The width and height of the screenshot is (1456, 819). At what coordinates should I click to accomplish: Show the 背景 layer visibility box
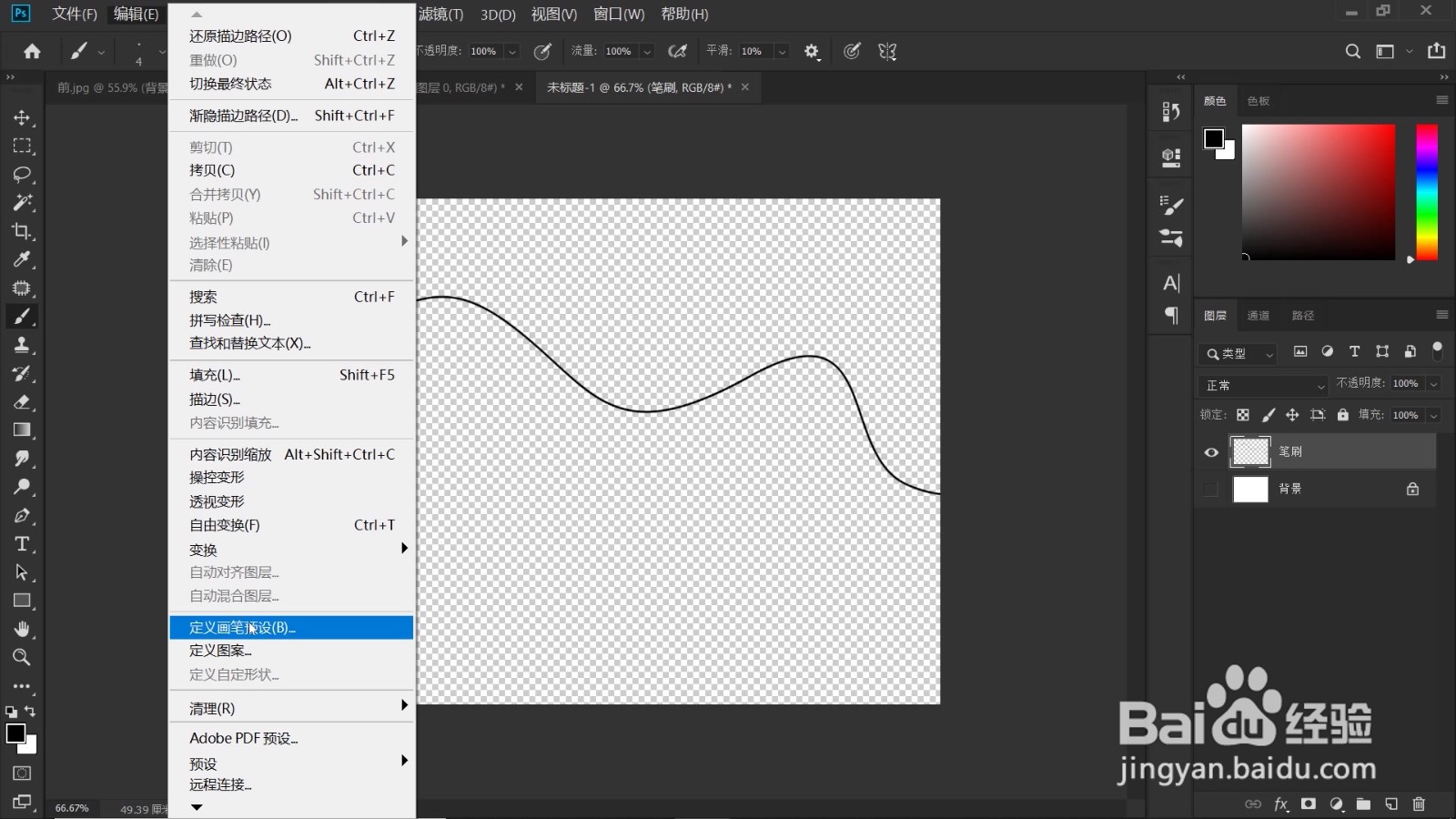click(1210, 490)
